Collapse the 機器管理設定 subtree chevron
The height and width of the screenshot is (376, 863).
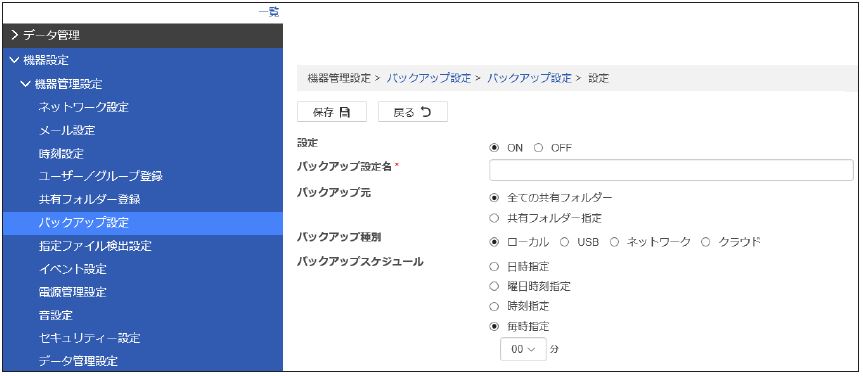click(x=25, y=84)
